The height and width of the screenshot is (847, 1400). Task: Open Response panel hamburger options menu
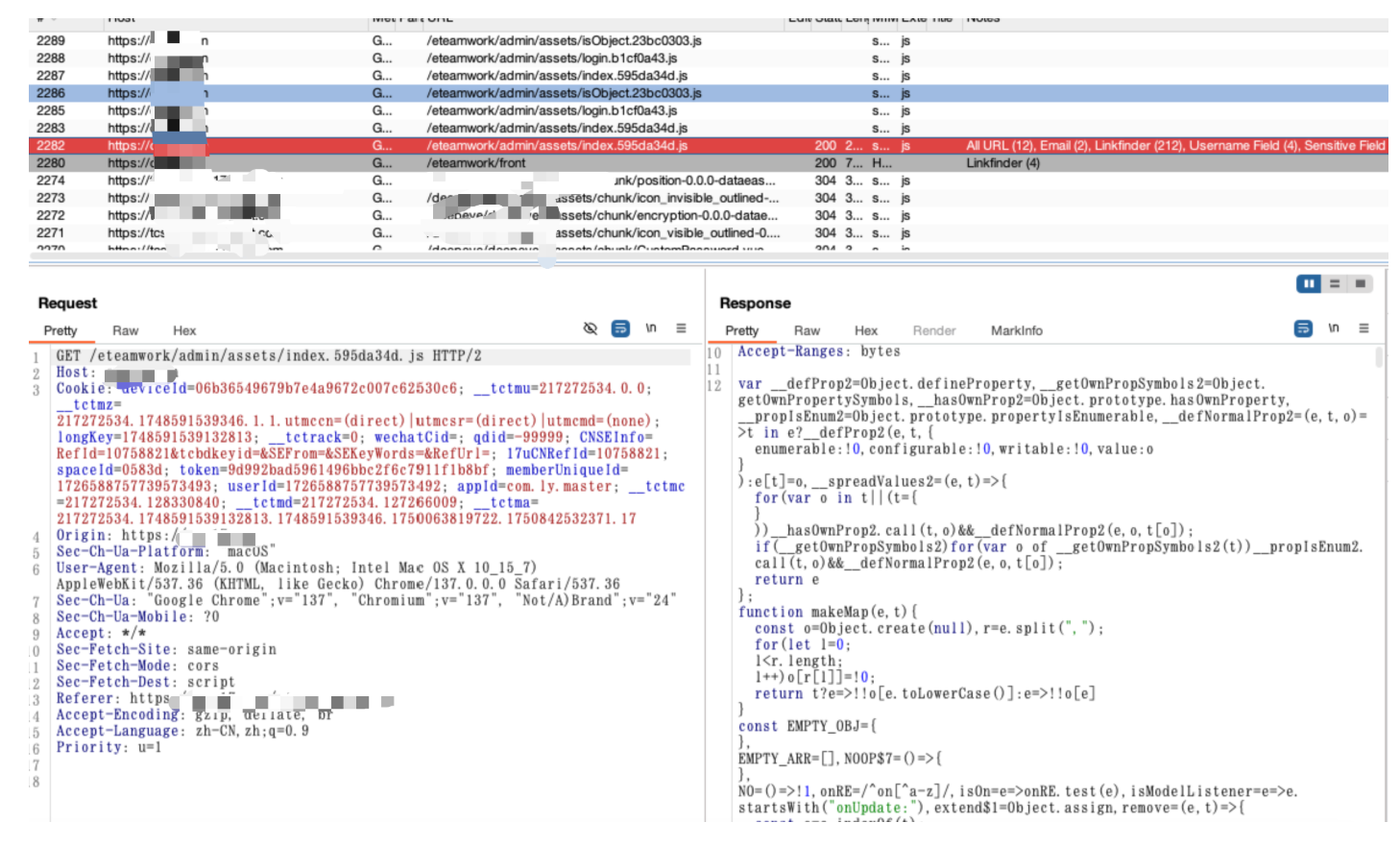tap(1364, 328)
